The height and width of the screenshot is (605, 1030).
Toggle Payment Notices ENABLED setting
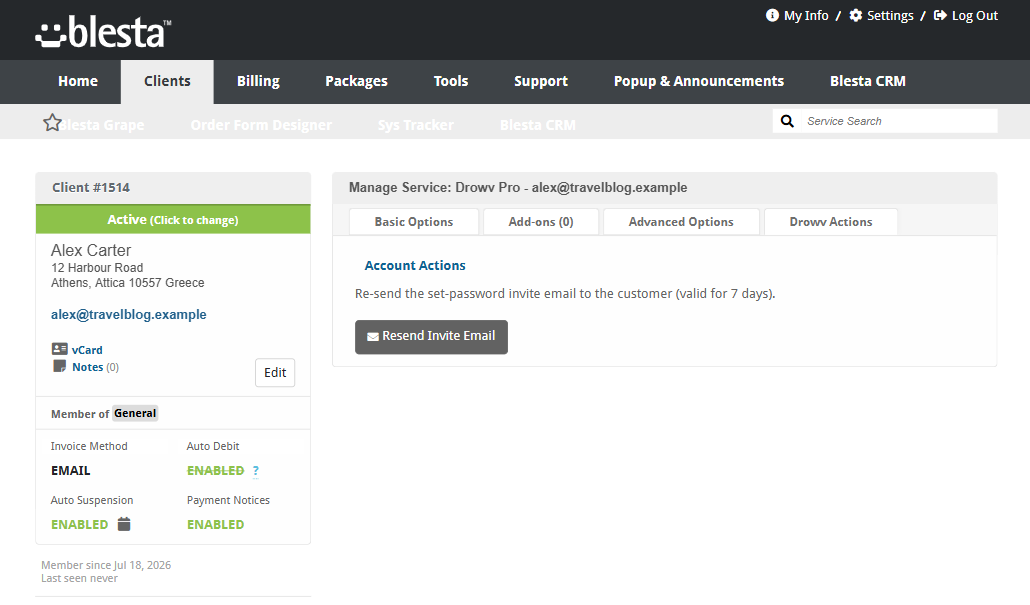pyautogui.click(x=215, y=525)
